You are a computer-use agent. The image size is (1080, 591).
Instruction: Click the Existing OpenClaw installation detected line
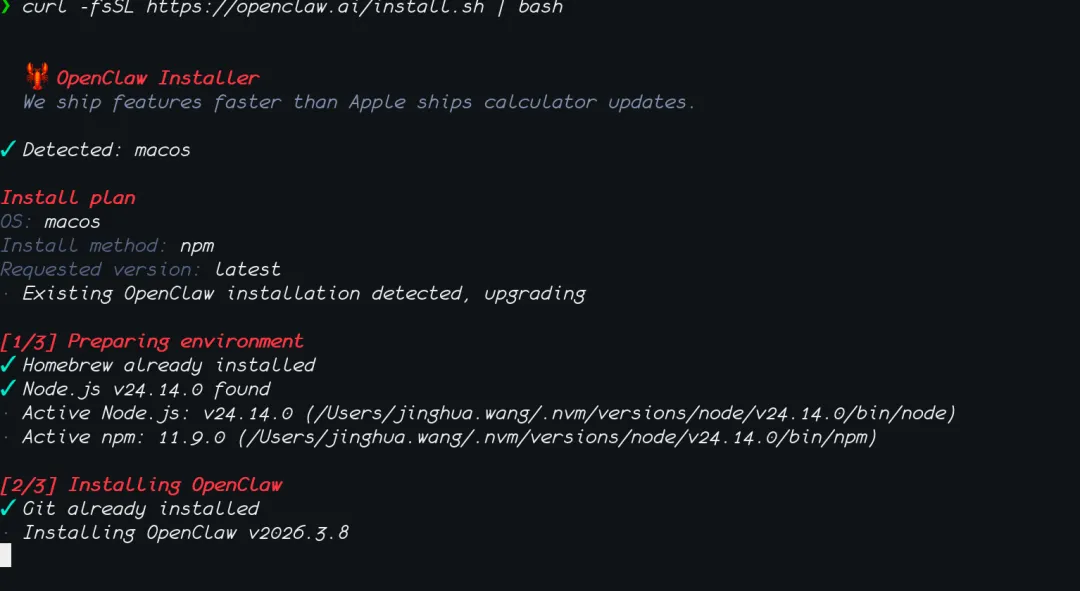tap(304, 294)
